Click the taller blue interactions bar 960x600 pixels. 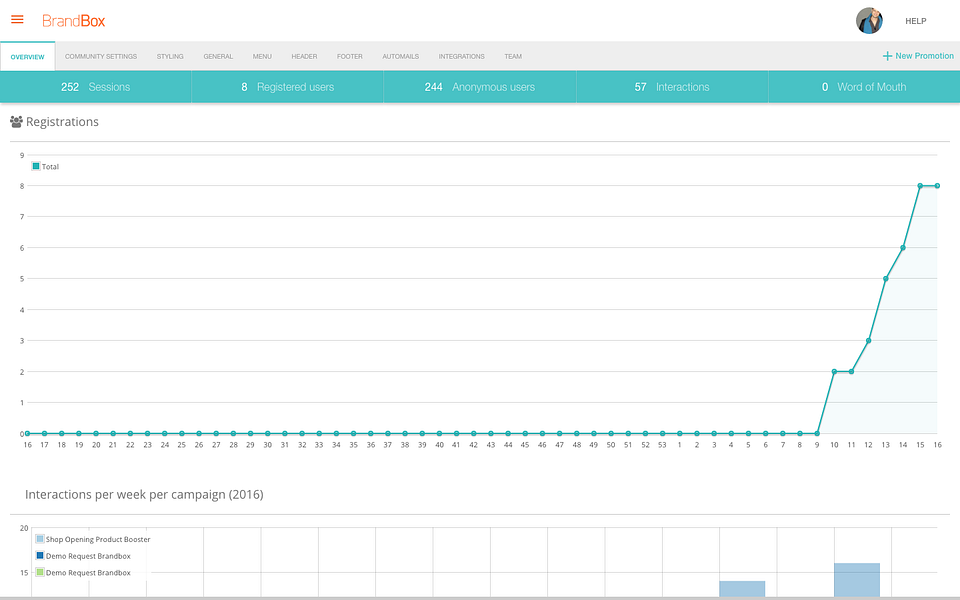[857, 580]
